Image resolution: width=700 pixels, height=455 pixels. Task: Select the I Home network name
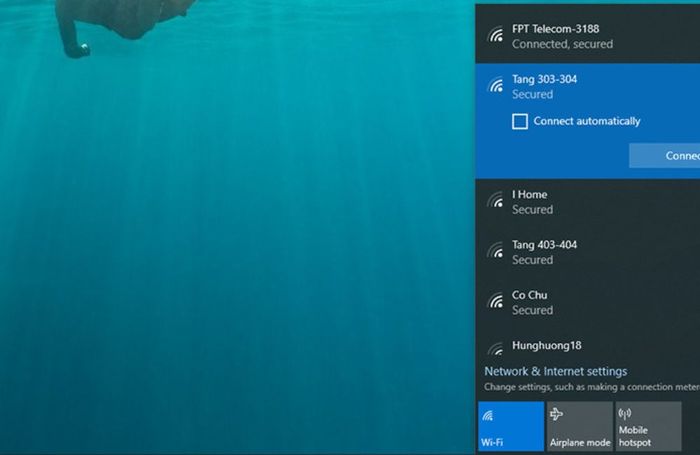[529, 195]
